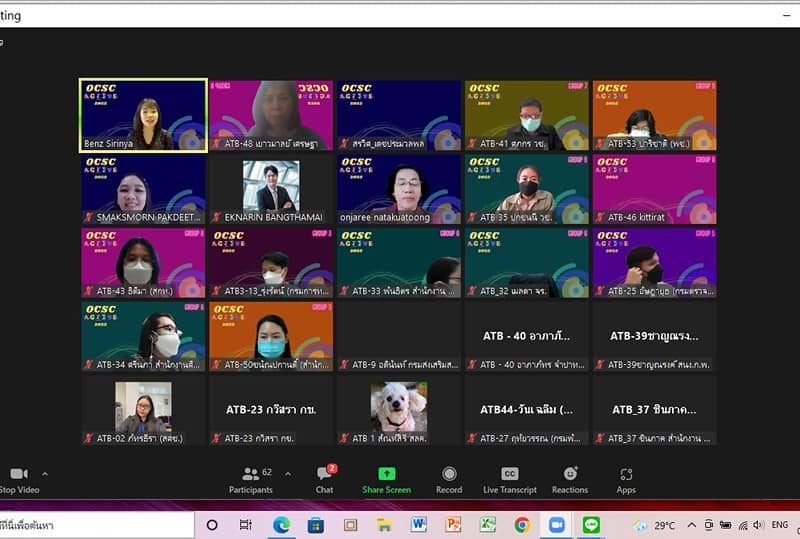Toggle Stop Video camera
This screenshot has width=800, height=539.
(x=18, y=478)
